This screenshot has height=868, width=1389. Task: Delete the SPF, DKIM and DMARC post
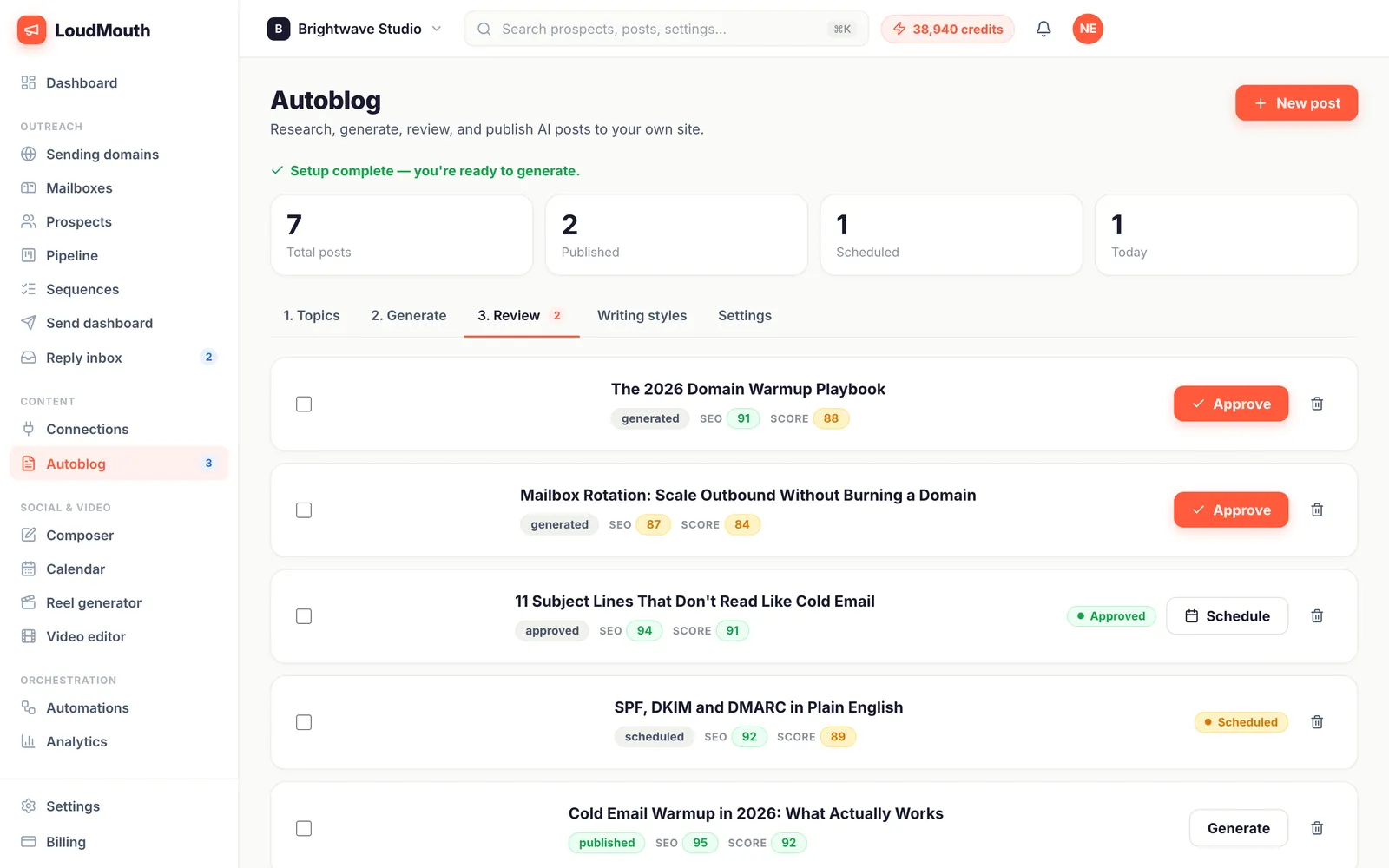(1317, 722)
